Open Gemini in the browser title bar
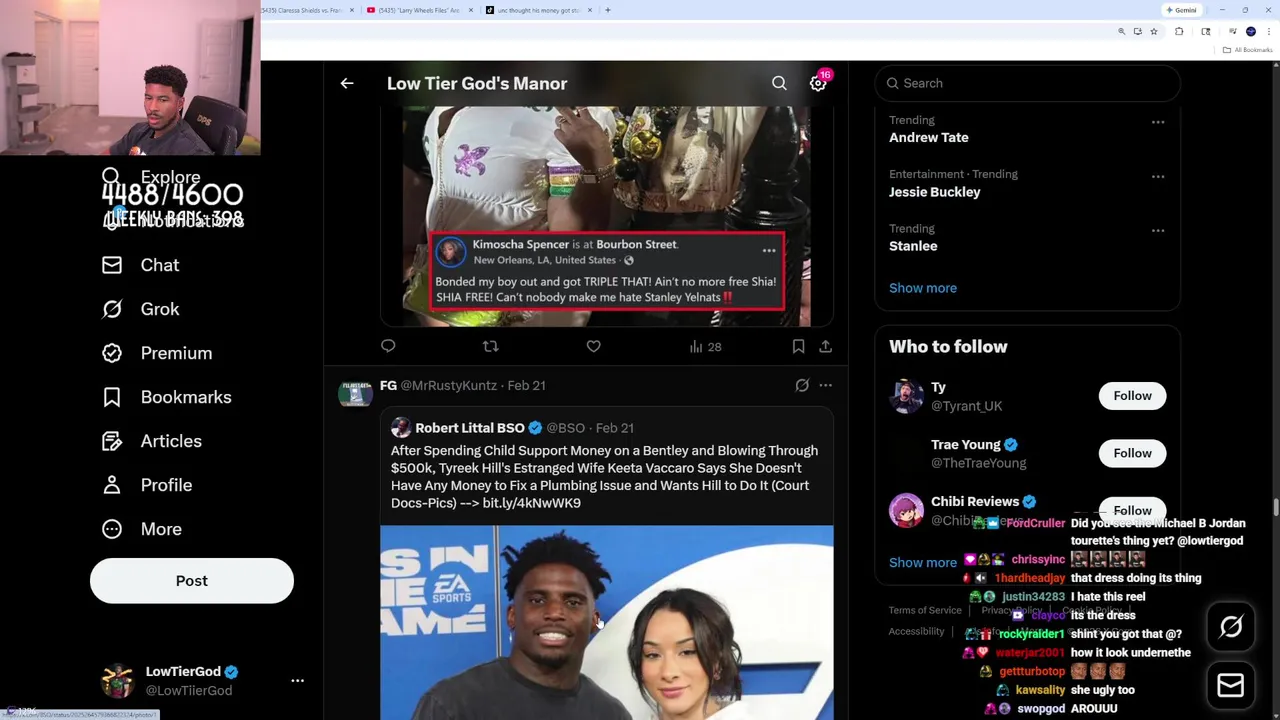 point(1181,10)
